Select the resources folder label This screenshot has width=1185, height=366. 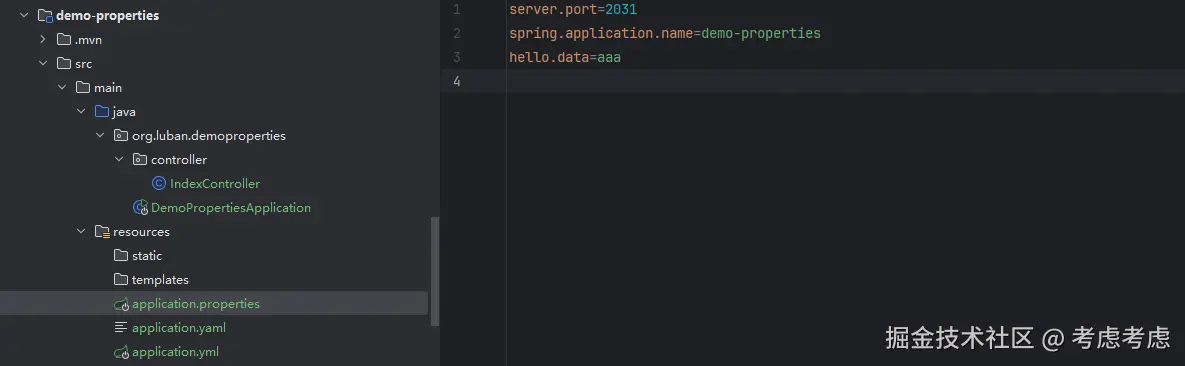141,231
